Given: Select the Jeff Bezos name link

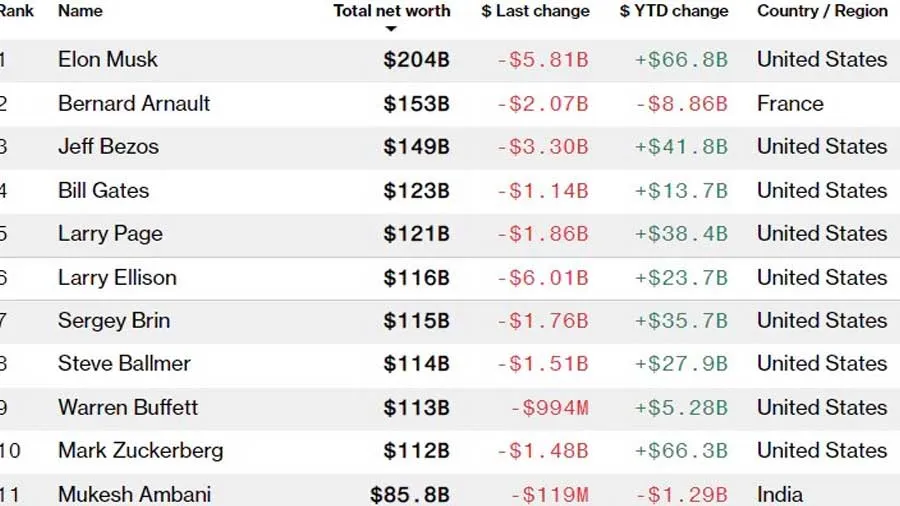Looking at the screenshot, I should [108, 147].
